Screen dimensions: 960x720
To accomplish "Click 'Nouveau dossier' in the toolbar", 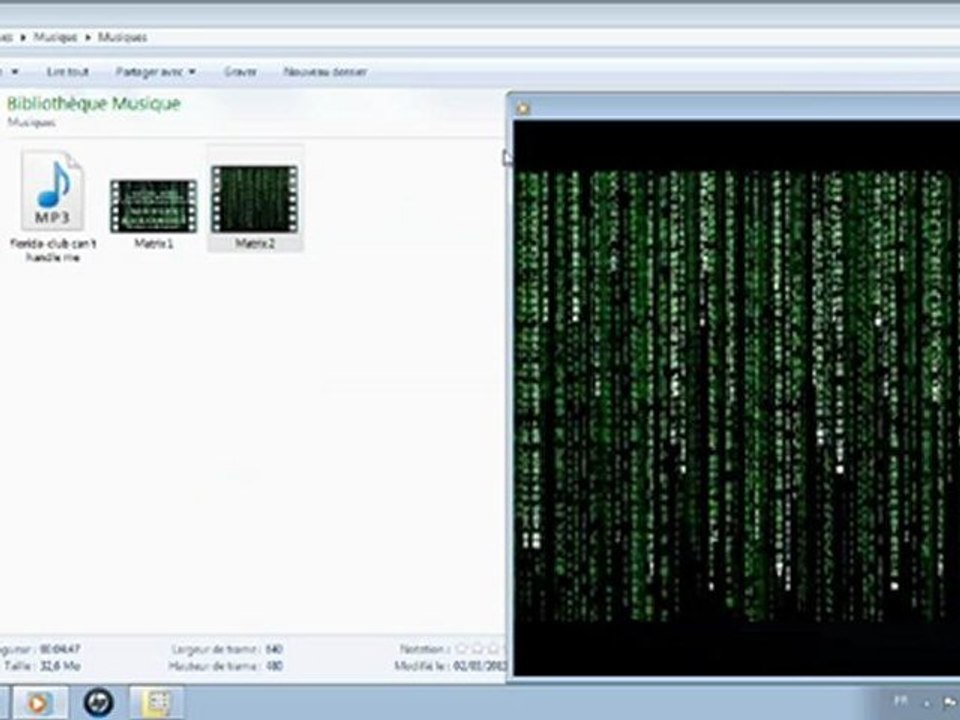I will (x=325, y=72).
